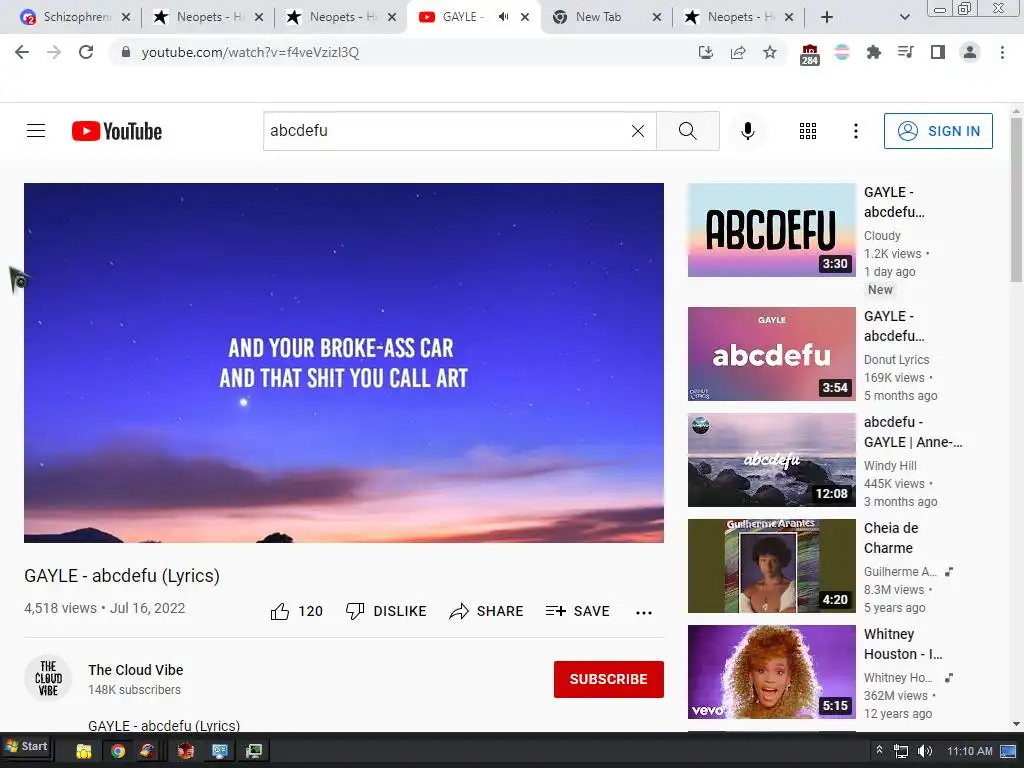The height and width of the screenshot is (768, 1024).
Task: Click the address bar URL
Action: click(x=250, y=52)
